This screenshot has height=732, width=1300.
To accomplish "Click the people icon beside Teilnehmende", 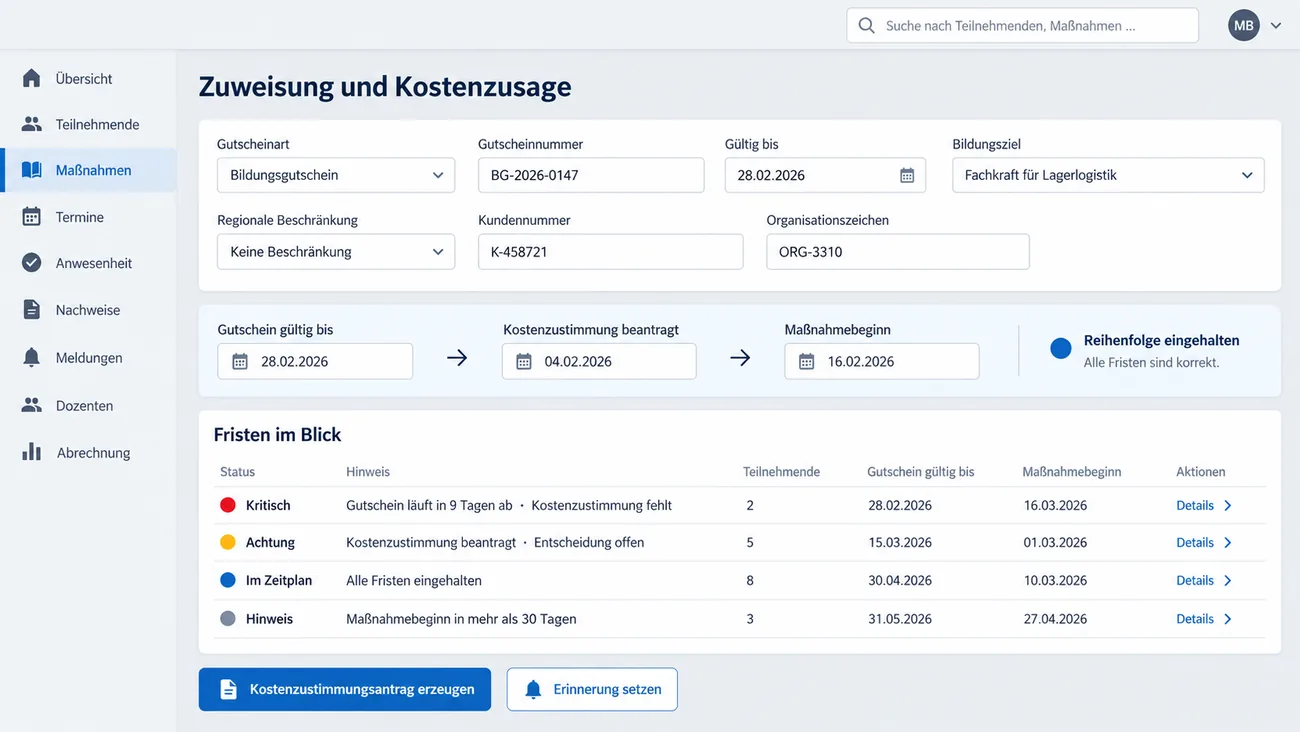I will pos(32,124).
